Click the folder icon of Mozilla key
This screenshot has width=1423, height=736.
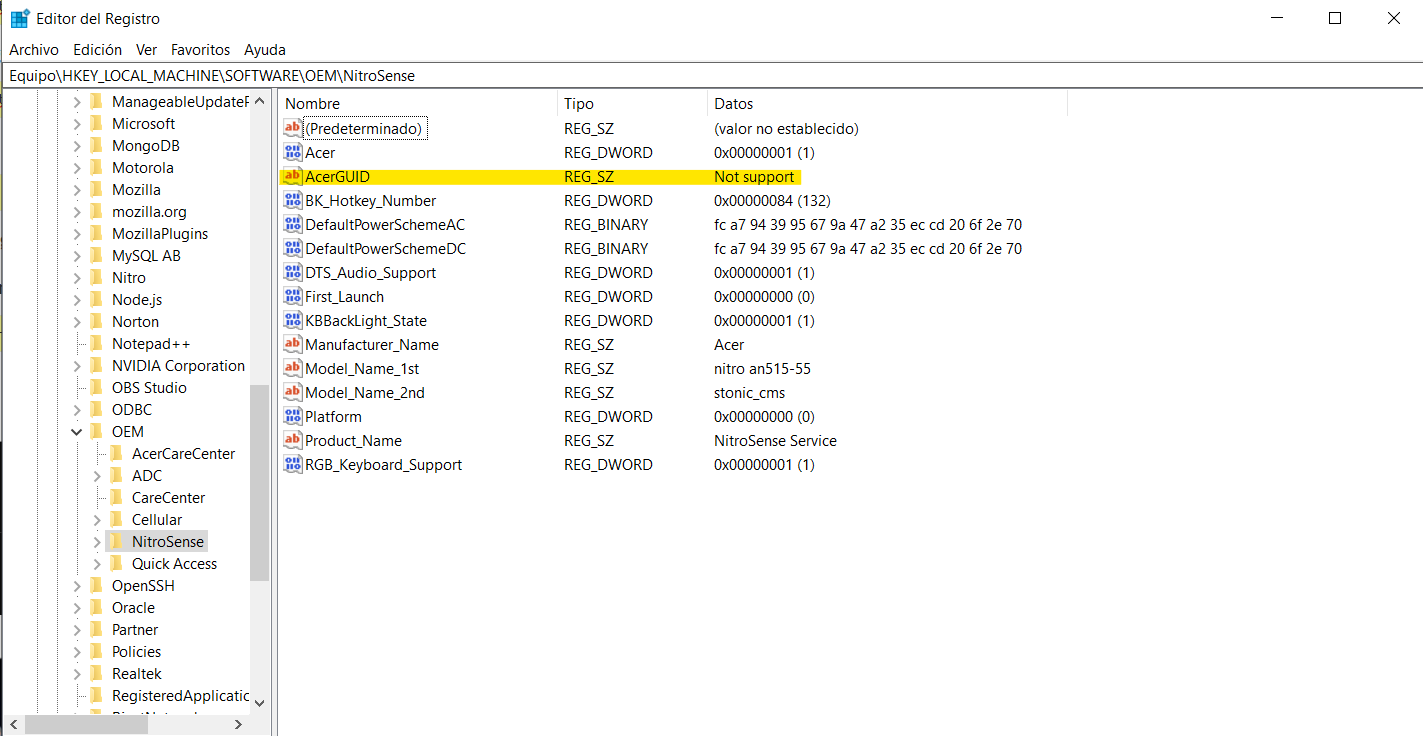[96, 189]
